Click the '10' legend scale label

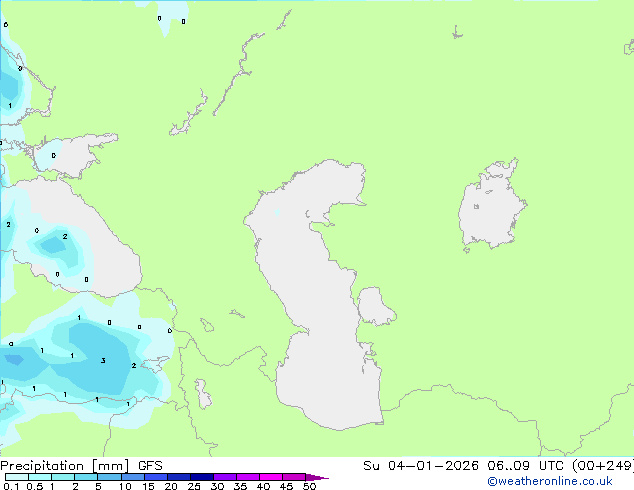125,486
